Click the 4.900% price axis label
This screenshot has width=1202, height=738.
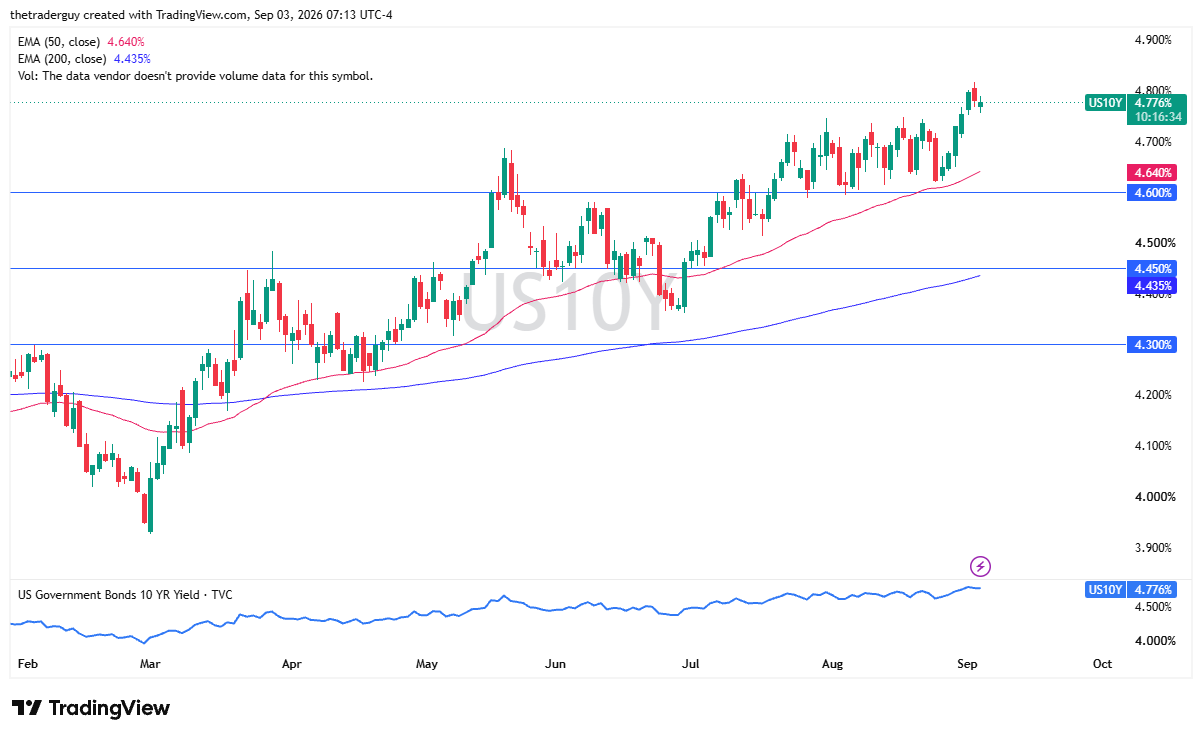click(x=1153, y=40)
